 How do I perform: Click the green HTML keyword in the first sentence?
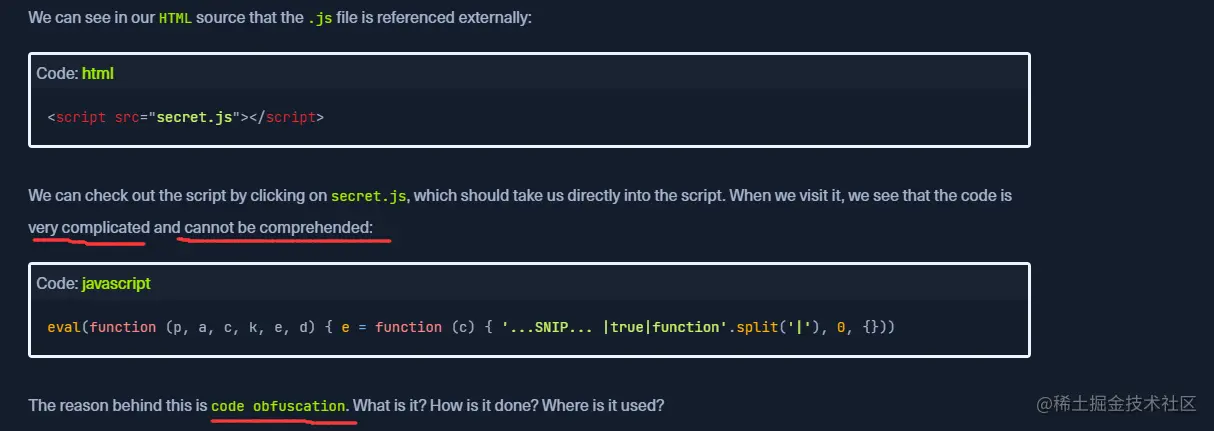(x=175, y=19)
